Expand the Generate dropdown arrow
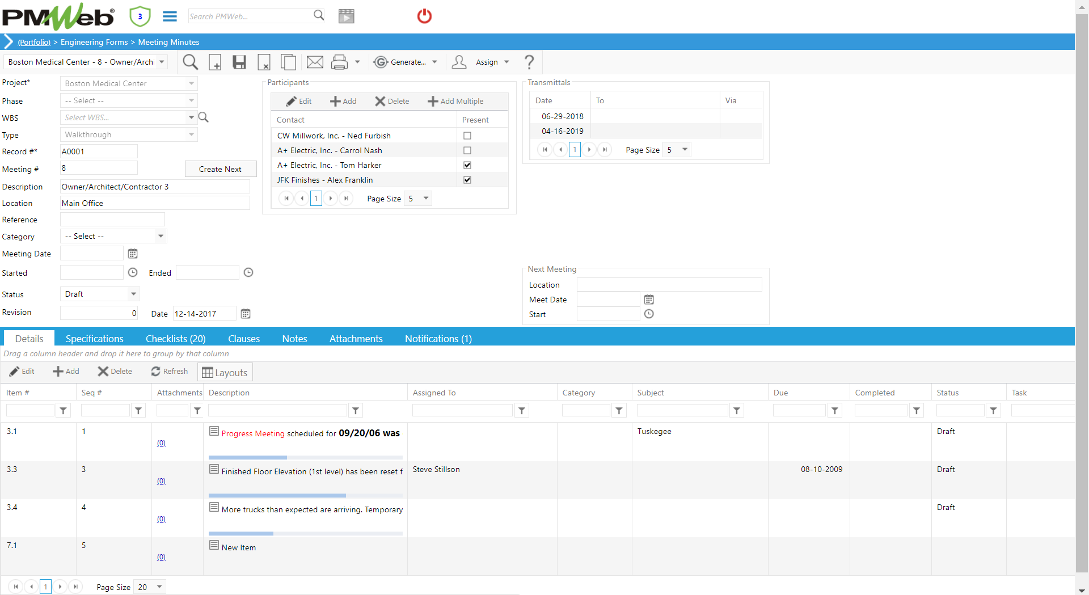This screenshot has height=595, width=1089. [435, 62]
